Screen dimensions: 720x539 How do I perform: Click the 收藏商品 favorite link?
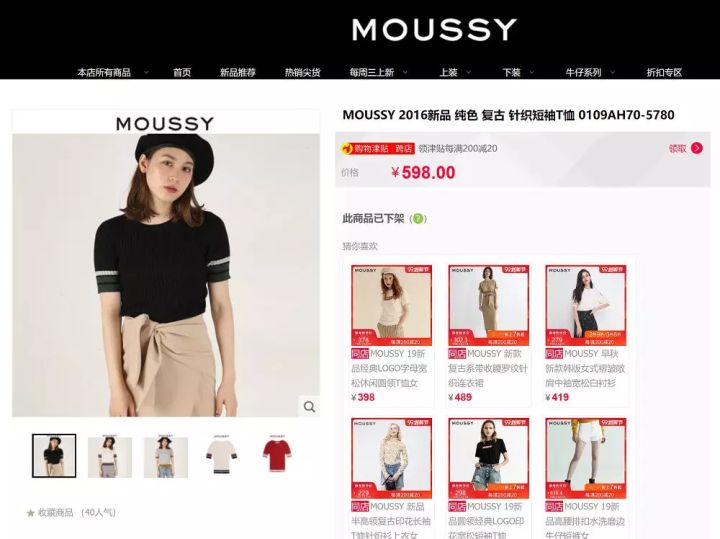click(56, 512)
